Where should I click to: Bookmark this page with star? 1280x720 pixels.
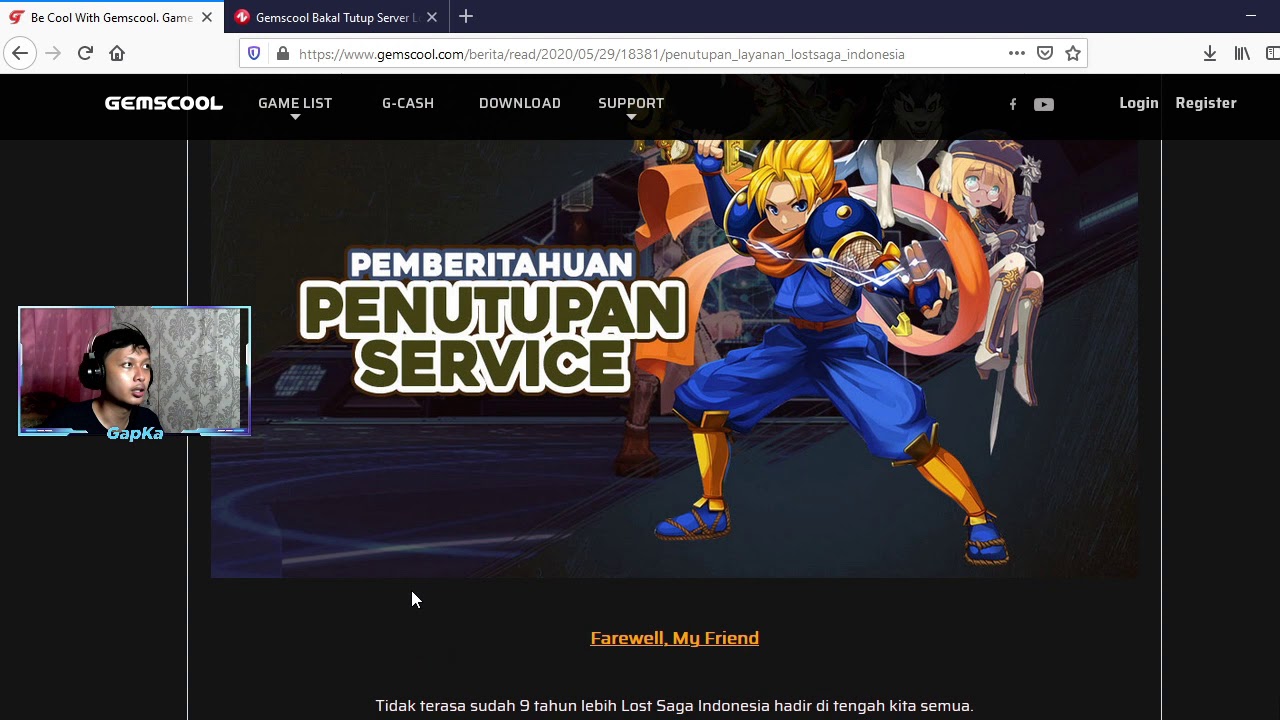[1073, 54]
